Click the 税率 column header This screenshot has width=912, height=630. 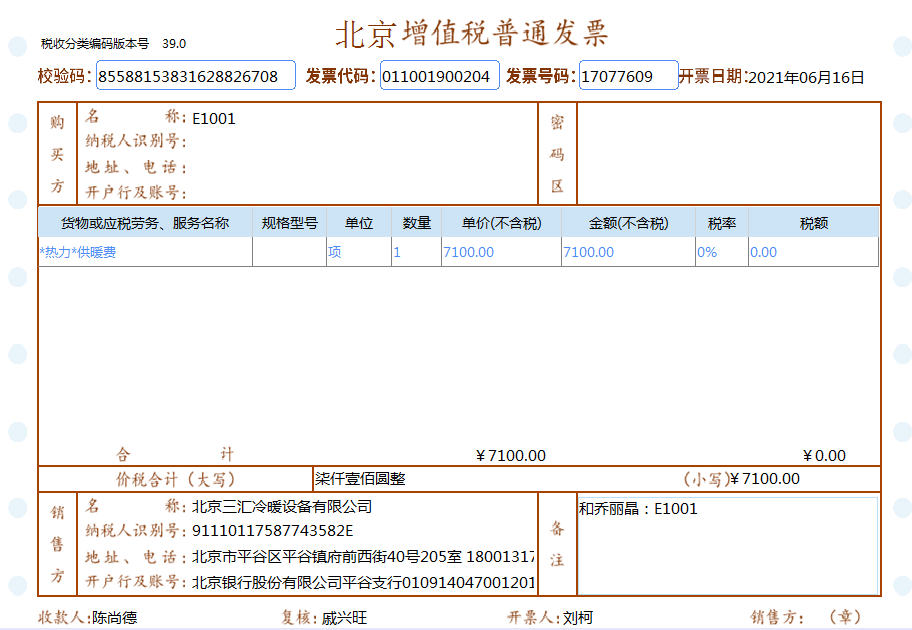point(722,223)
